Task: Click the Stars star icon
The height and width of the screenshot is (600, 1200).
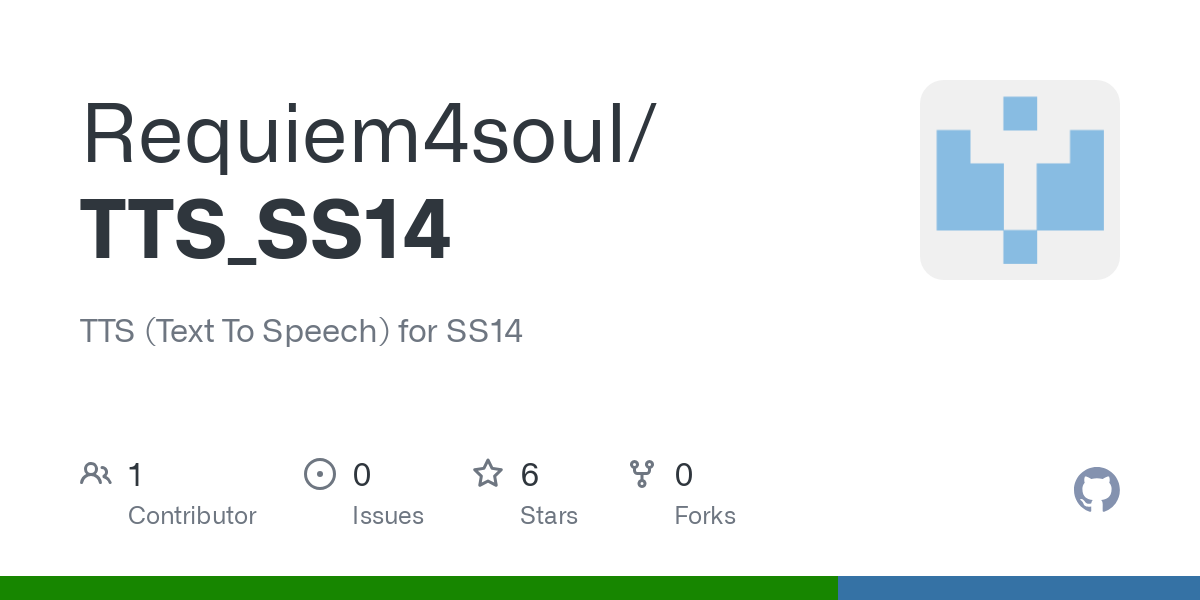Action: point(488,474)
